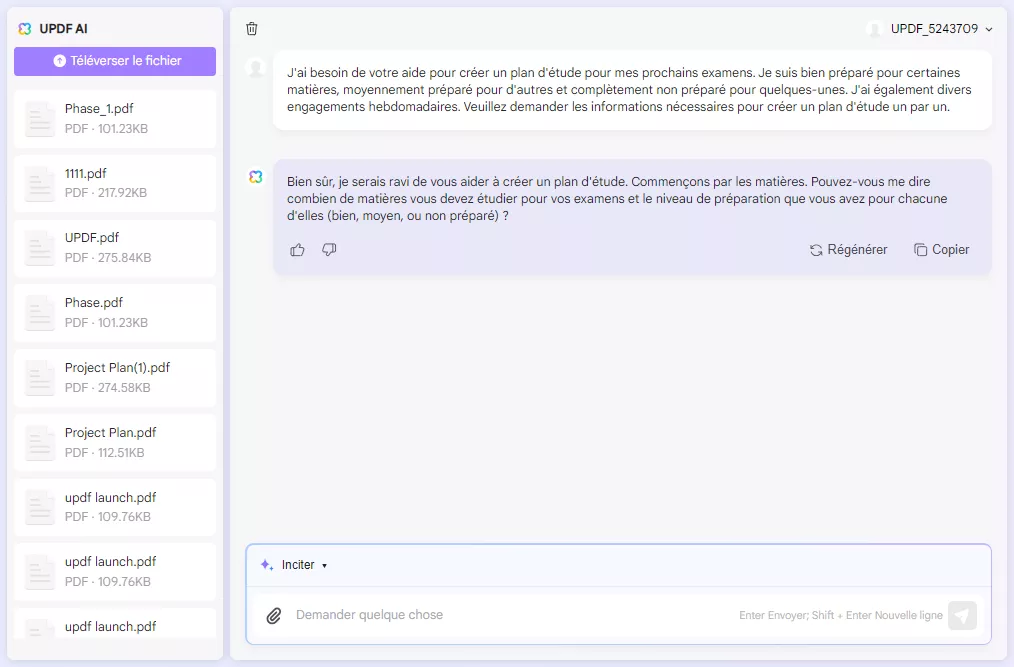1014x667 pixels.
Task: Click the UPDF.pdf file icon
Action: tap(39, 248)
